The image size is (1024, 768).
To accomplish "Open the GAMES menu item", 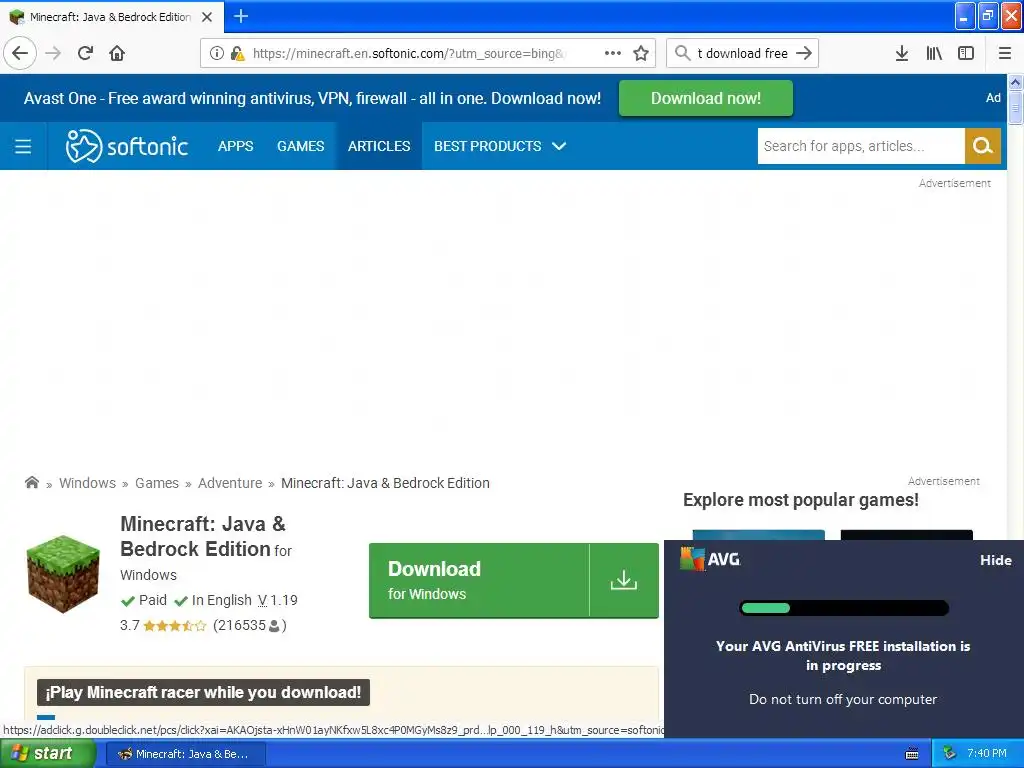I will pyautogui.click(x=300, y=146).
